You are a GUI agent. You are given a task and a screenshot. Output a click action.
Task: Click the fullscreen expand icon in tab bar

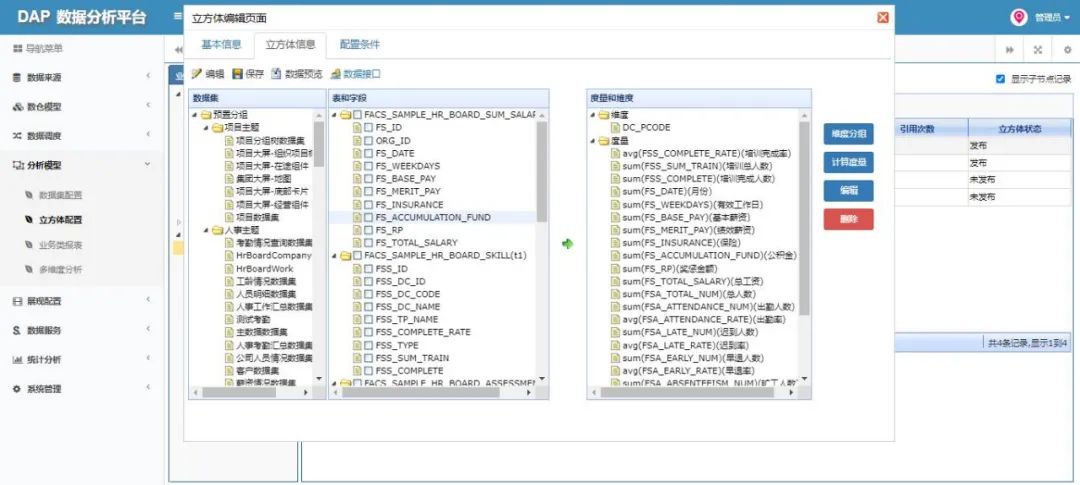(x=1037, y=50)
